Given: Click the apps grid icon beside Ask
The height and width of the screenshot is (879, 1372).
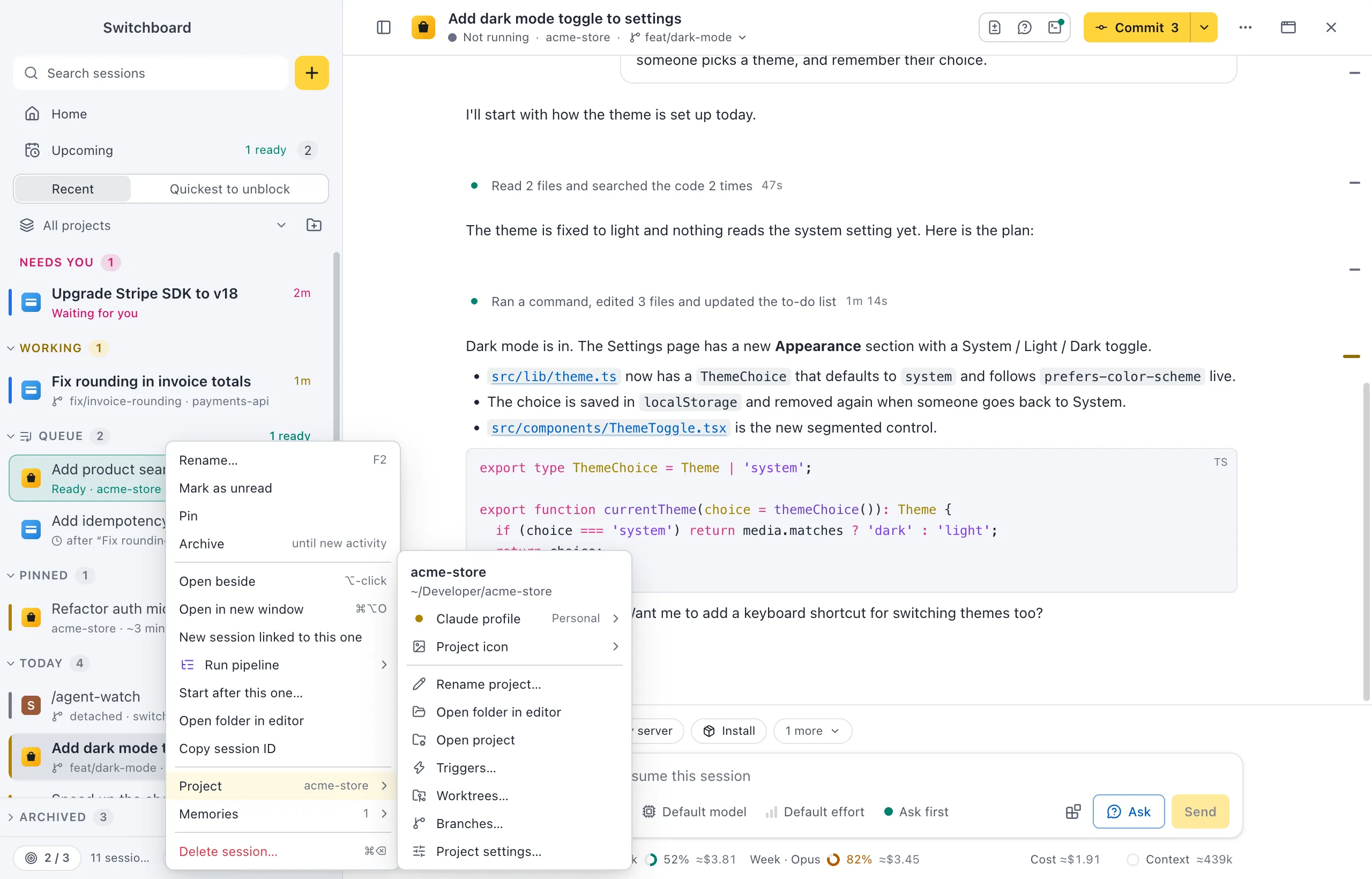Looking at the screenshot, I should click(1073, 811).
